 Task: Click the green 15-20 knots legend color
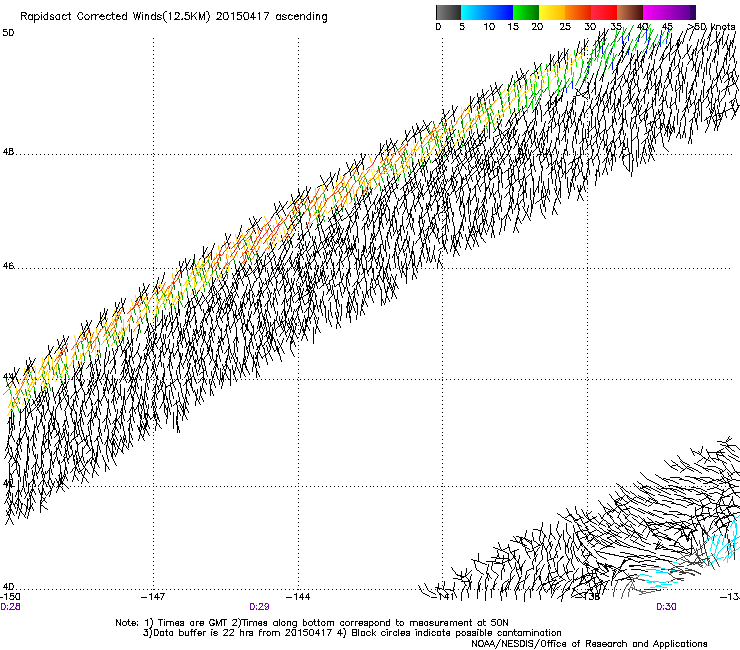click(526, 12)
